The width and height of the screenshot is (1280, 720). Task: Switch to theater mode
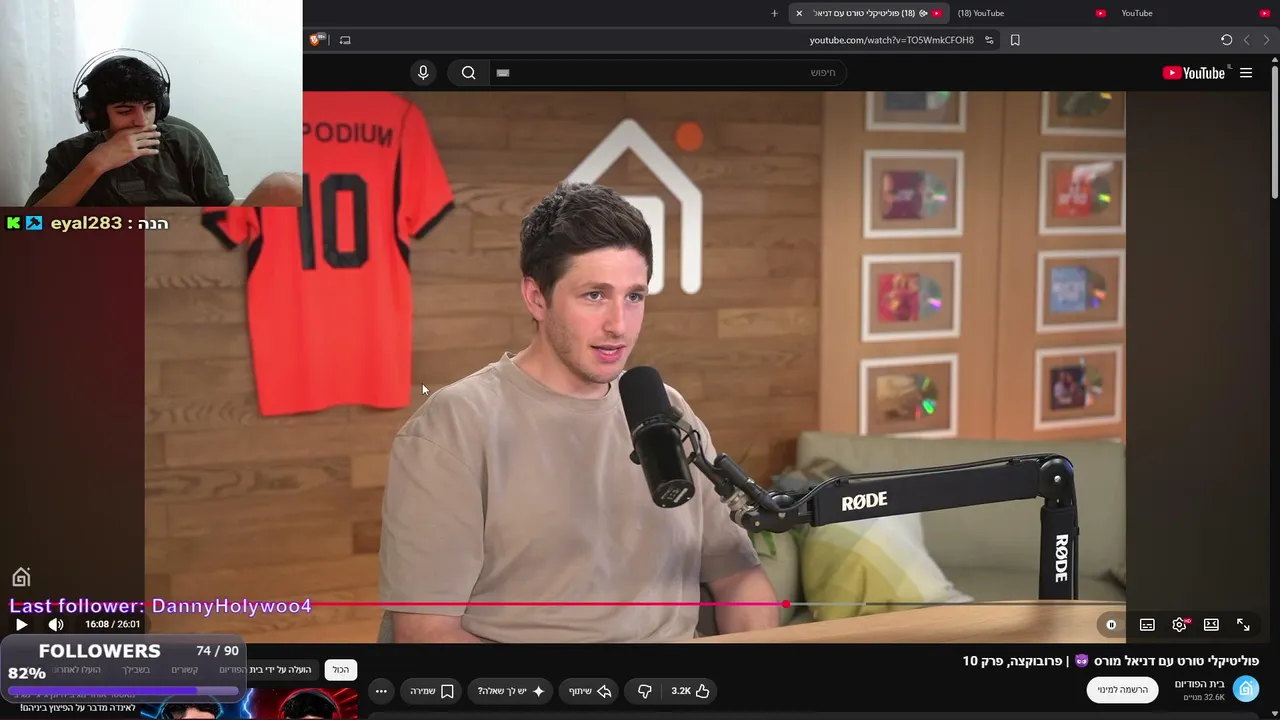1211,624
